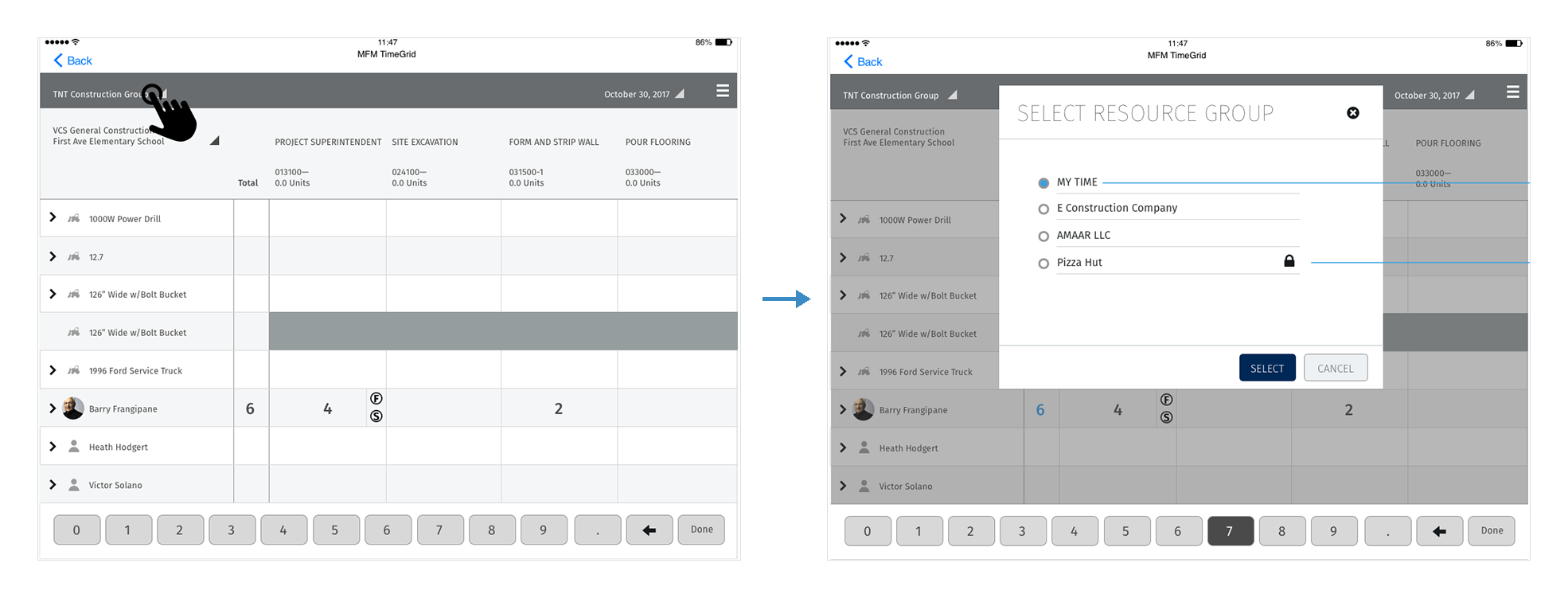Click the S status icon in Barry's left row
This screenshot has width=1568, height=598.
376,416
